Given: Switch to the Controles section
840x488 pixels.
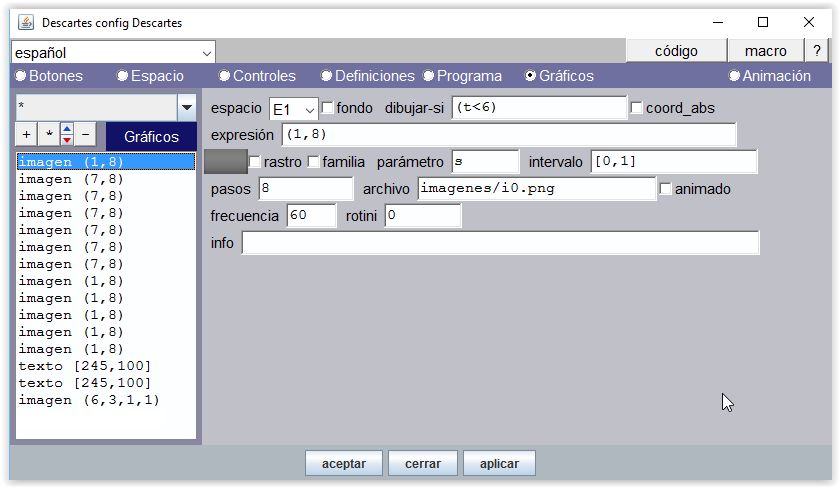Looking at the screenshot, I should 226,76.
